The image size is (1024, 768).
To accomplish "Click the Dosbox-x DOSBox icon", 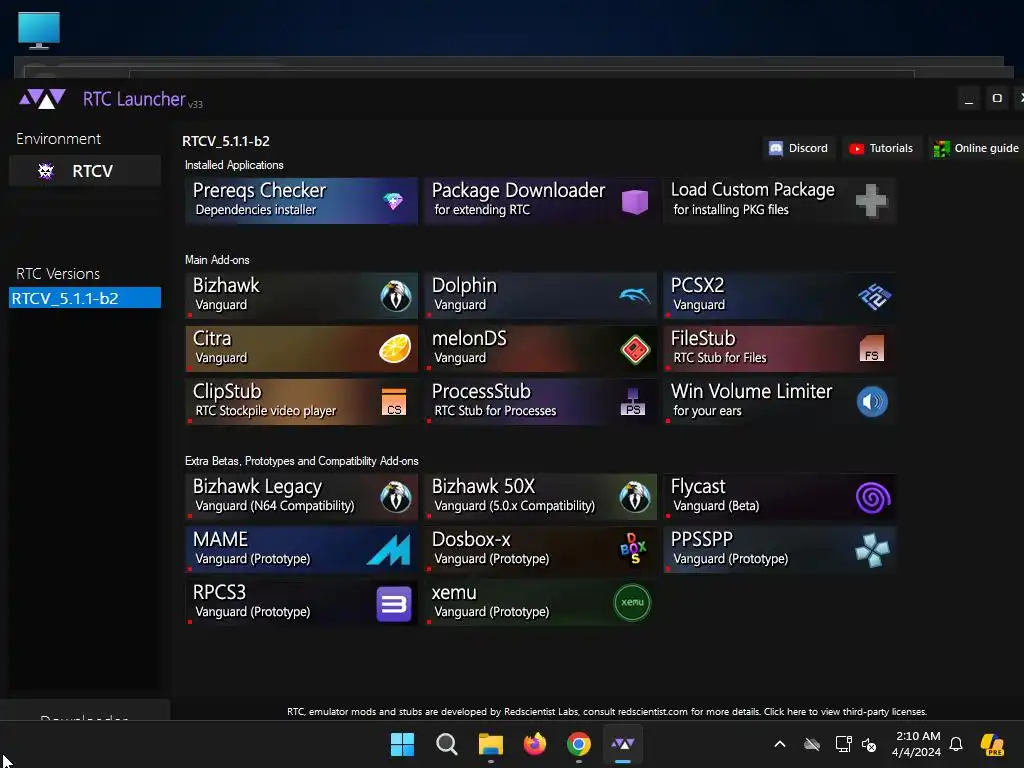I will click(633, 549).
